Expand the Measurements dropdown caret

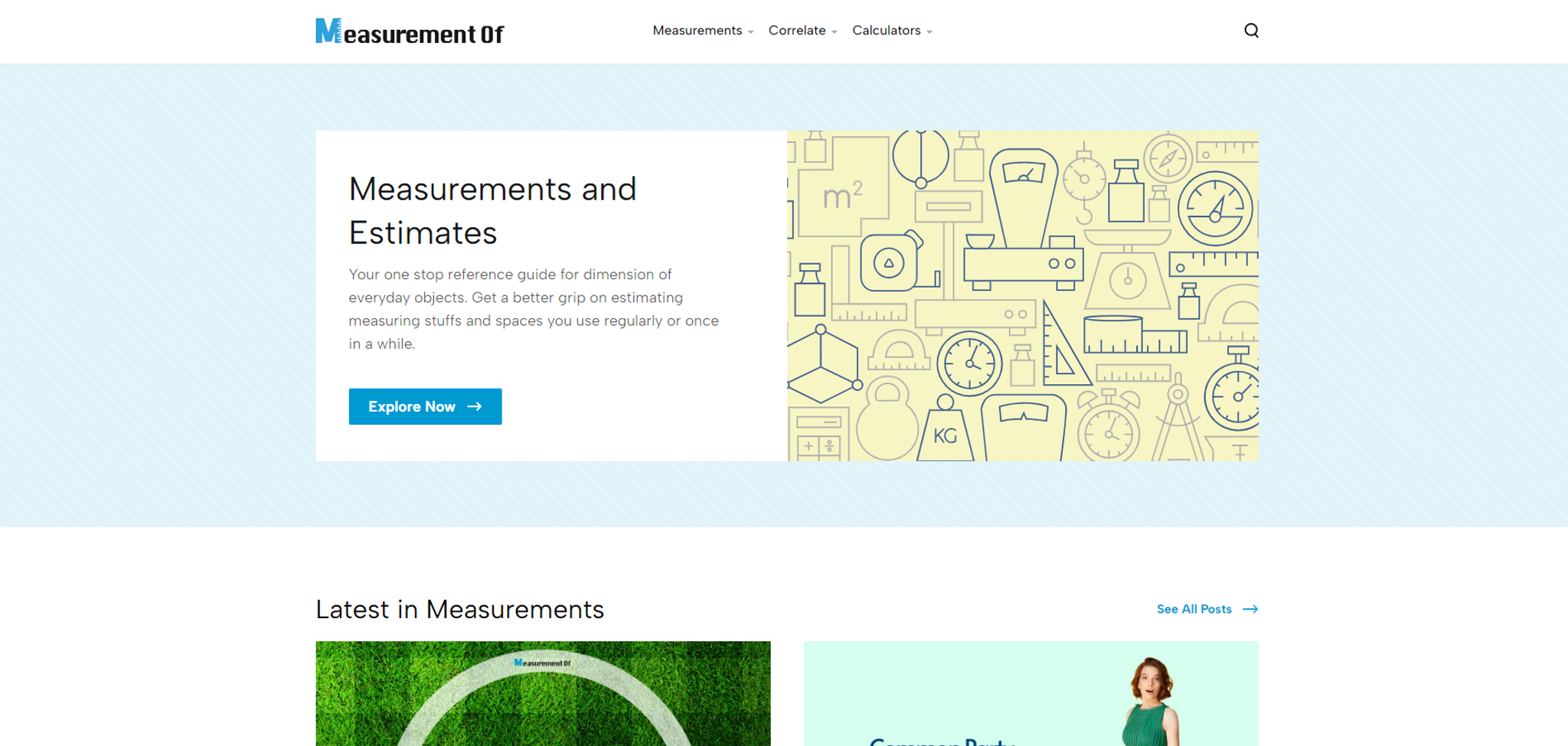pyautogui.click(x=751, y=32)
